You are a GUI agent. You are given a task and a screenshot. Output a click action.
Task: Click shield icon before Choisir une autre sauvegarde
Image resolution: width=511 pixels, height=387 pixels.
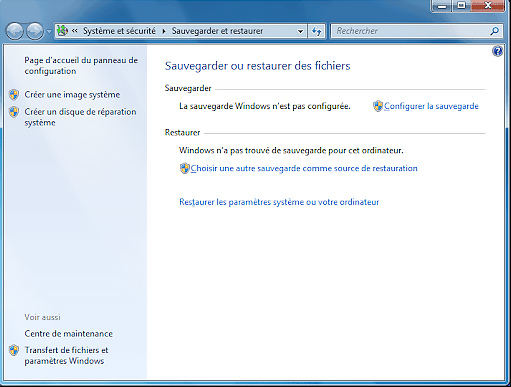pyautogui.click(x=184, y=168)
